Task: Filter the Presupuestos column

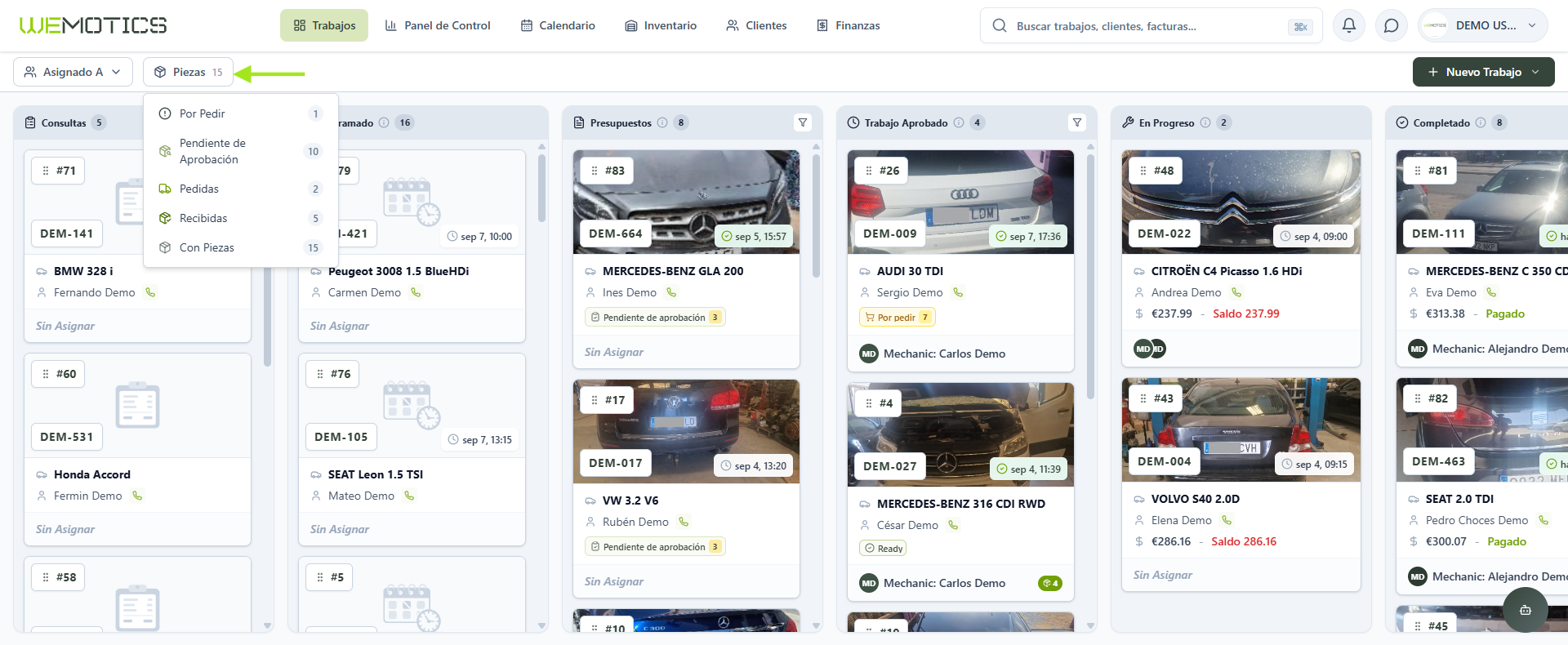Action: click(803, 122)
